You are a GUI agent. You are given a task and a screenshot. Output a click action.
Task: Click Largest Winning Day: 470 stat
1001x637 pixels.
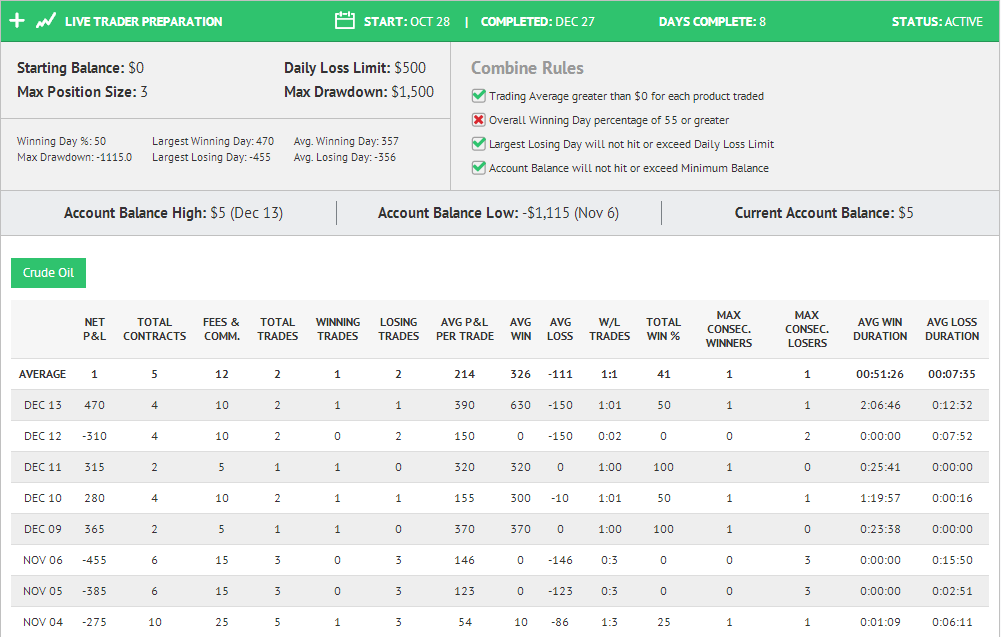pyautogui.click(x=213, y=141)
